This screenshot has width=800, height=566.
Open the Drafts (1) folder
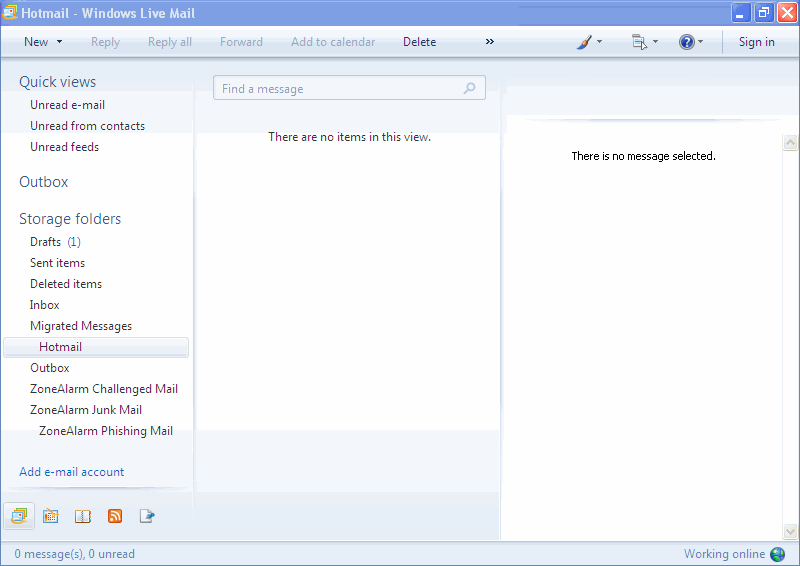pyautogui.click(x=55, y=241)
